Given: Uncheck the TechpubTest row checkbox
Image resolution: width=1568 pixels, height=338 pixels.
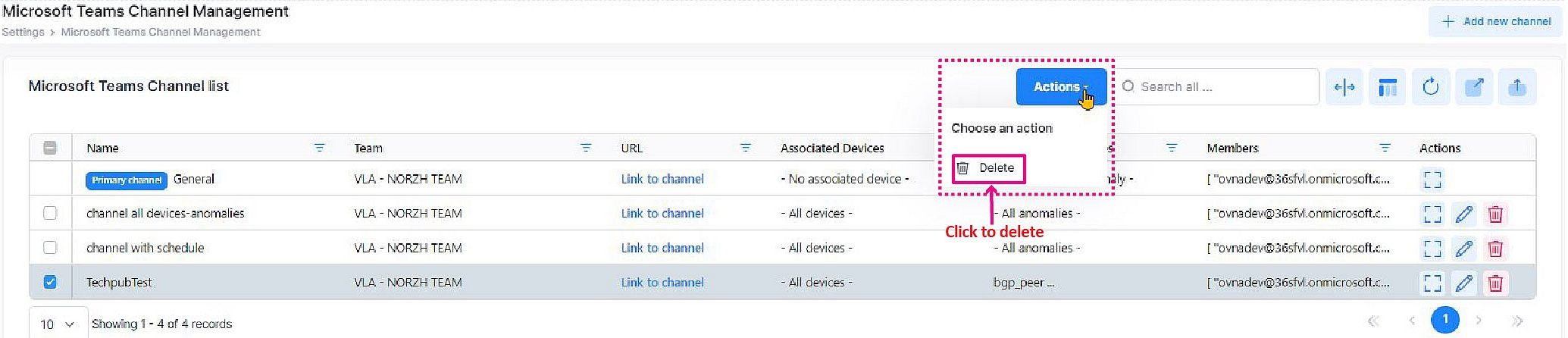Looking at the screenshot, I should pyautogui.click(x=50, y=282).
